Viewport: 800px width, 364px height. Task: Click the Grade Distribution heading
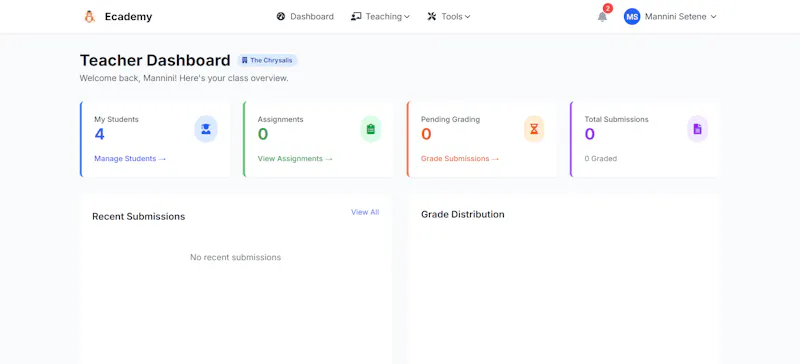coord(463,214)
